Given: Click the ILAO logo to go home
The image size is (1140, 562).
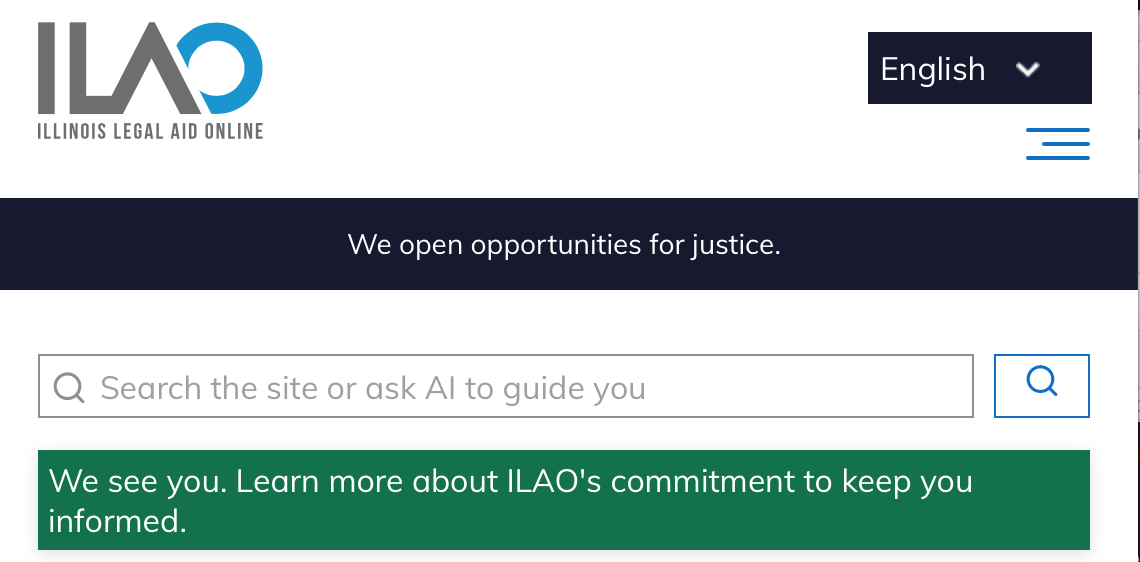Looking at the screenshot, I should 150,80.
